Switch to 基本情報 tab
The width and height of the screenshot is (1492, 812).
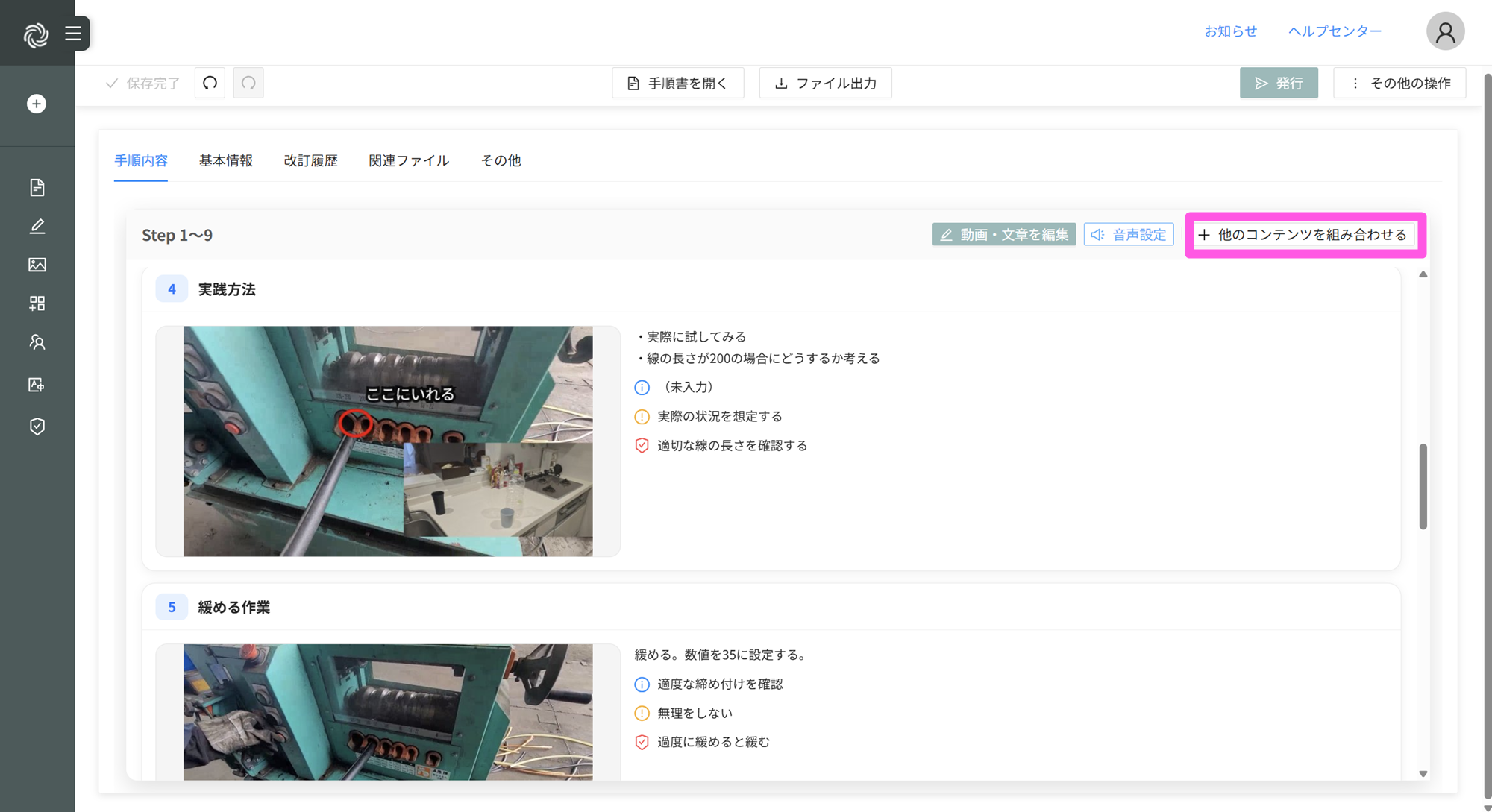[225, 160]
